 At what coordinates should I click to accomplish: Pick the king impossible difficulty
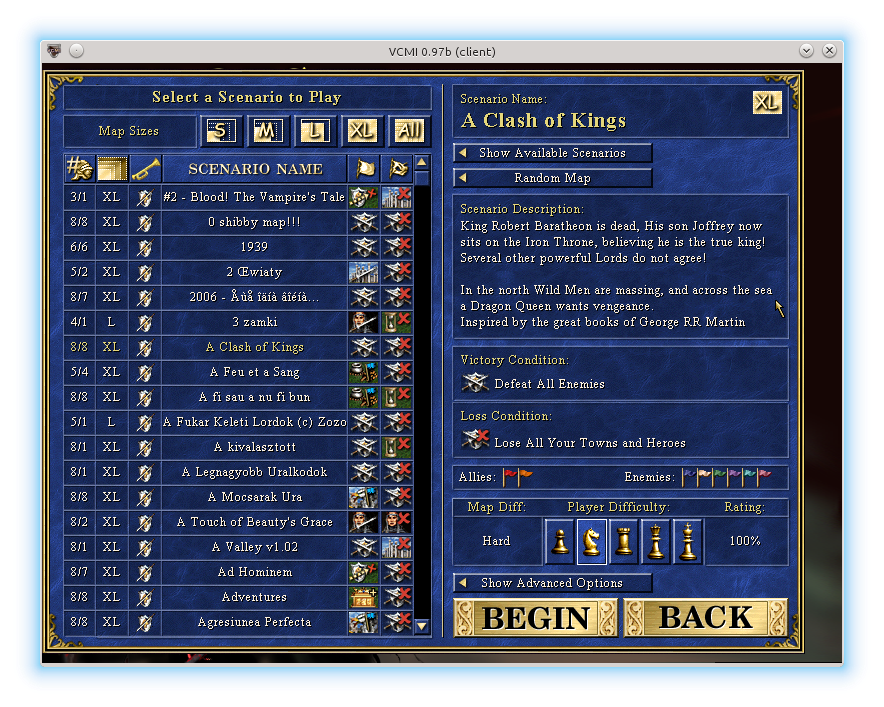(x=687, y=541)
